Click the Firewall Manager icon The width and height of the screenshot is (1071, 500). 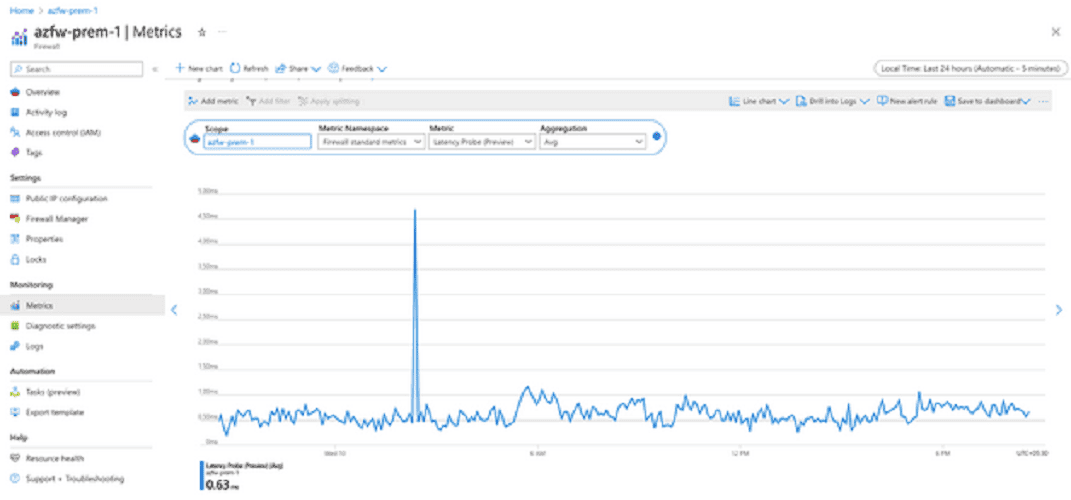tap(15, 219)
